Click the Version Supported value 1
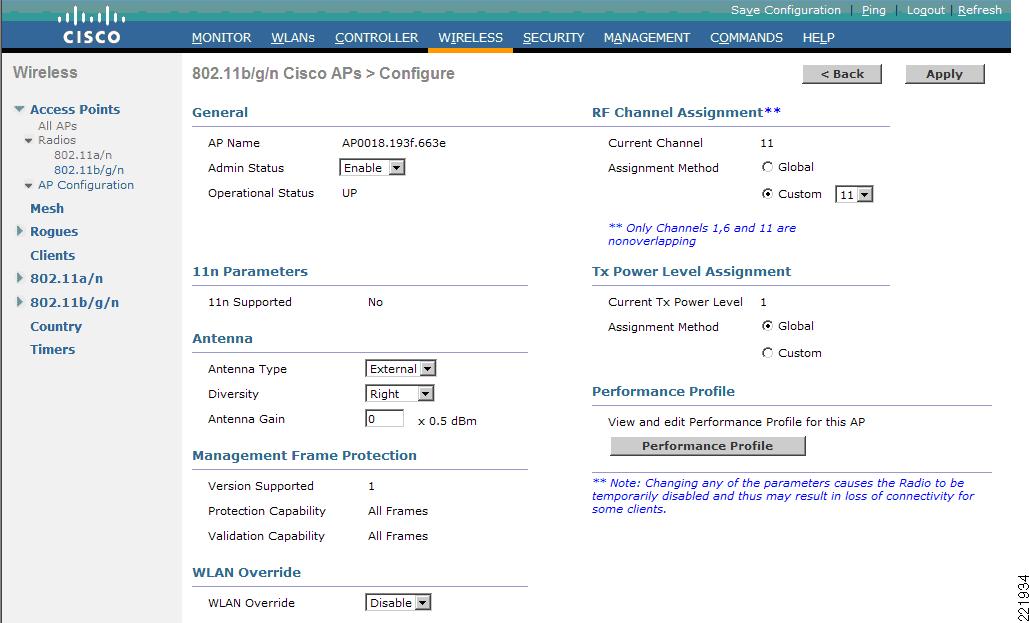 pos(371,486)
